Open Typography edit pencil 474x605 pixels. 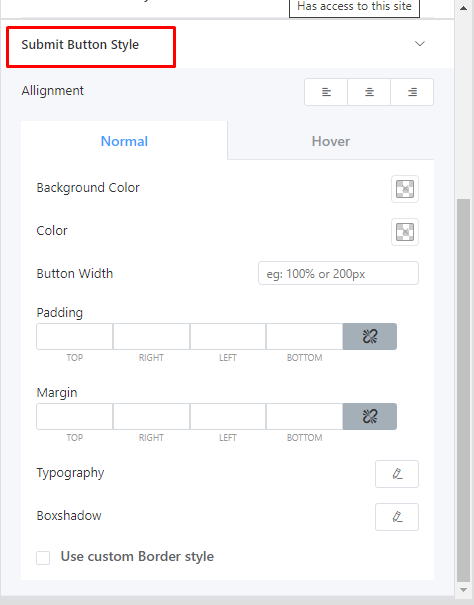click(x=397, y=474)
